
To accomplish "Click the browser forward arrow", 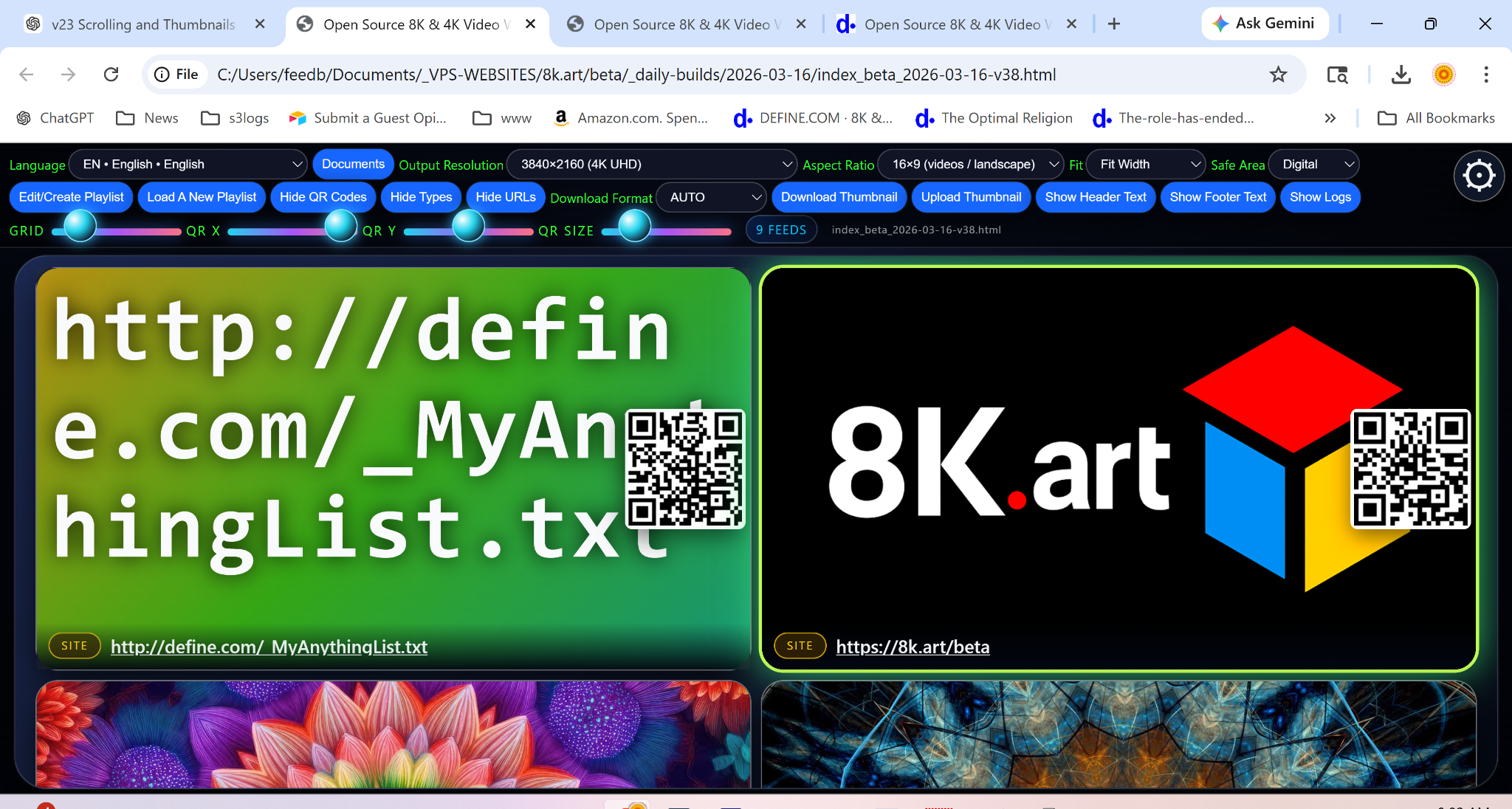I will 68,75.
